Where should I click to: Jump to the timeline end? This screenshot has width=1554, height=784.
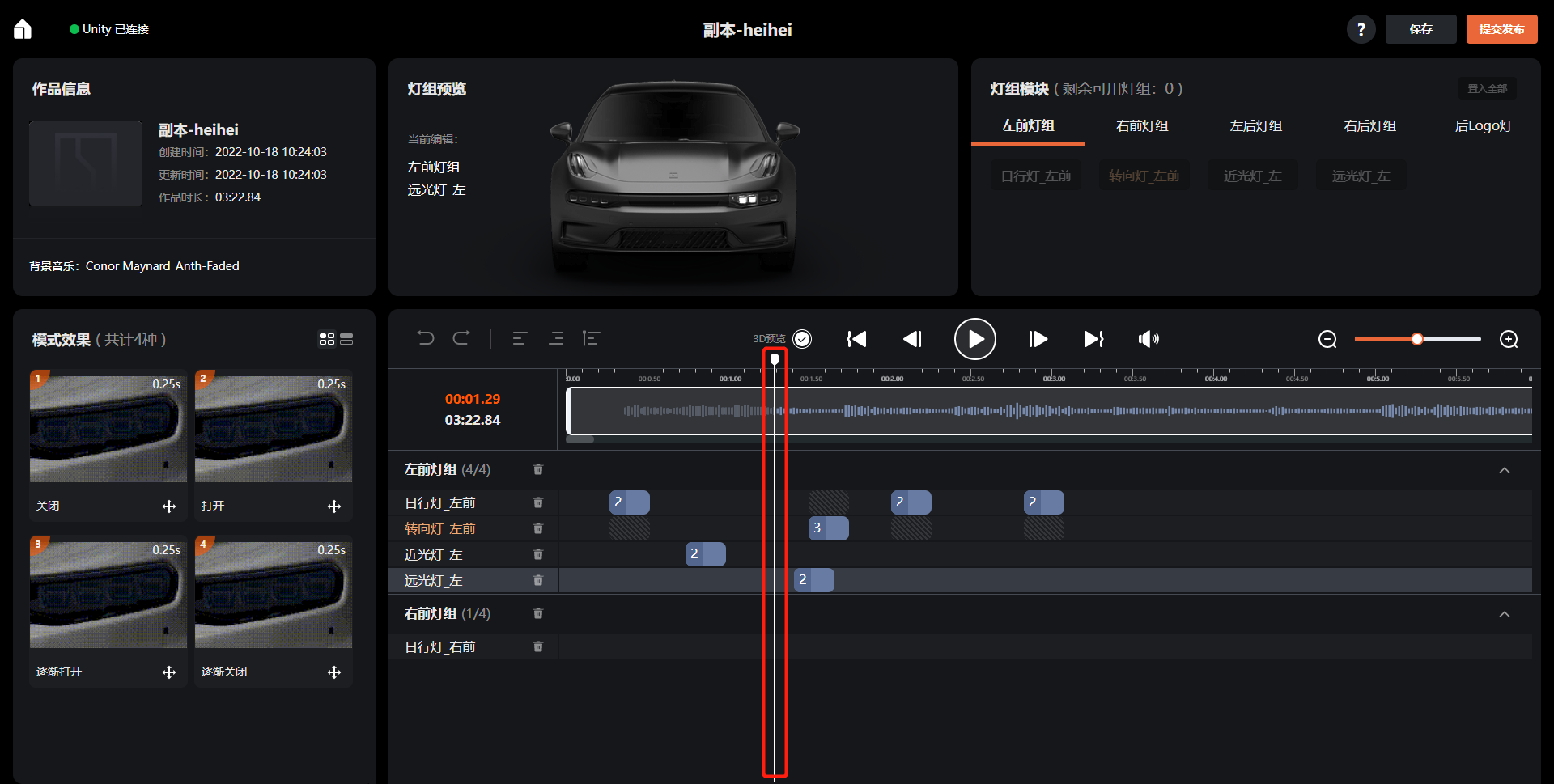click(x=1093, y=339)
